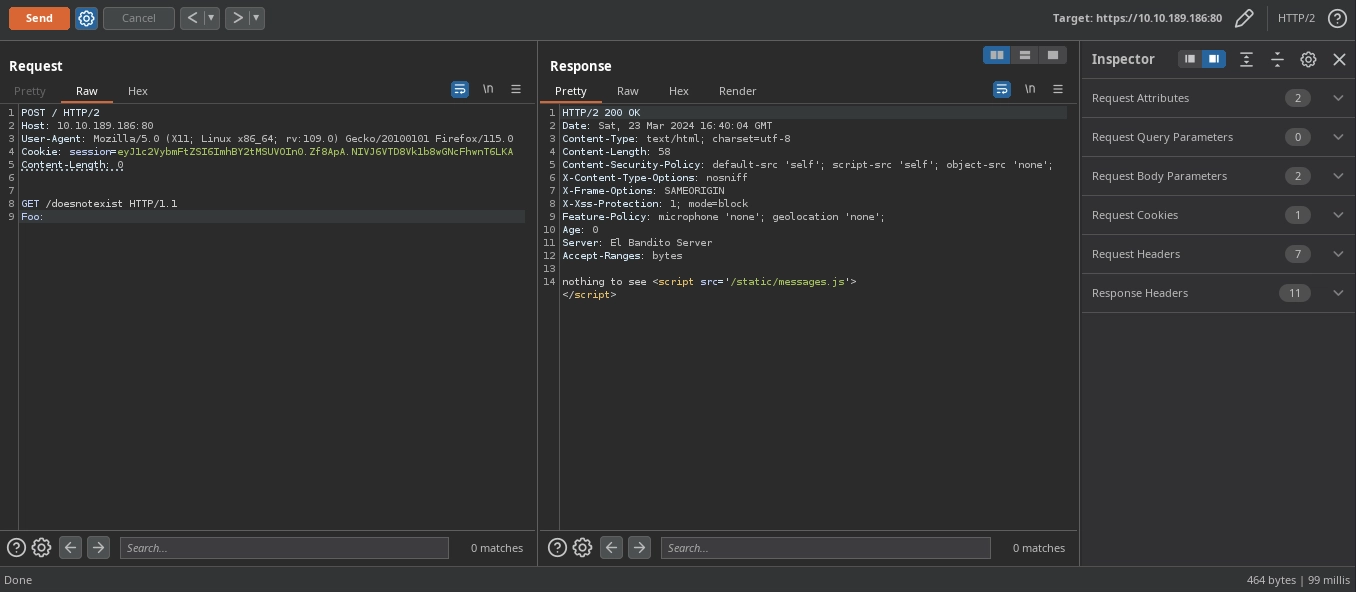Screen dimensions: 1356x592
Task: Open the Request search settings gear
Action: (x=41, y=547)
